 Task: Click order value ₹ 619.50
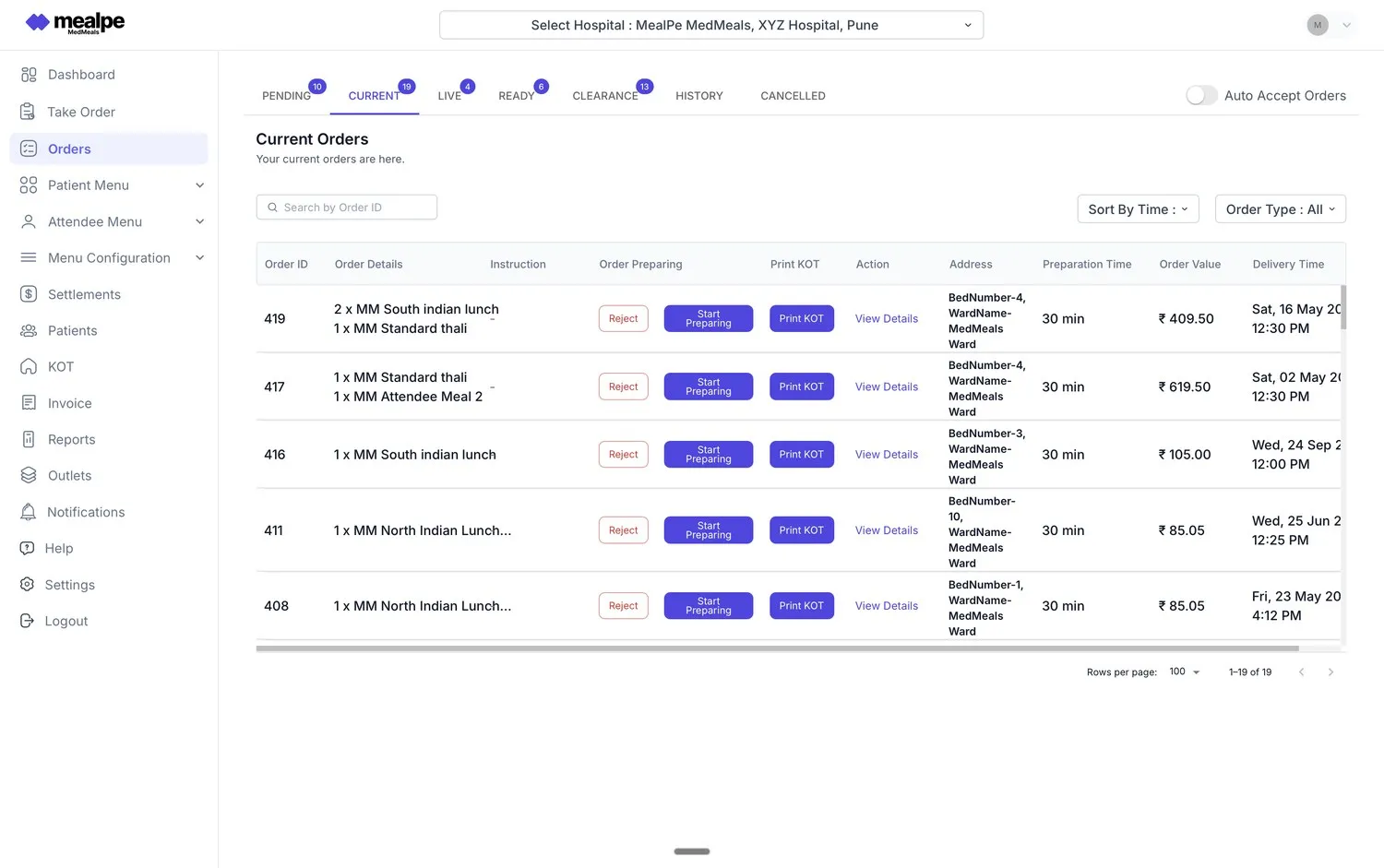click(x=1185, y=386)
